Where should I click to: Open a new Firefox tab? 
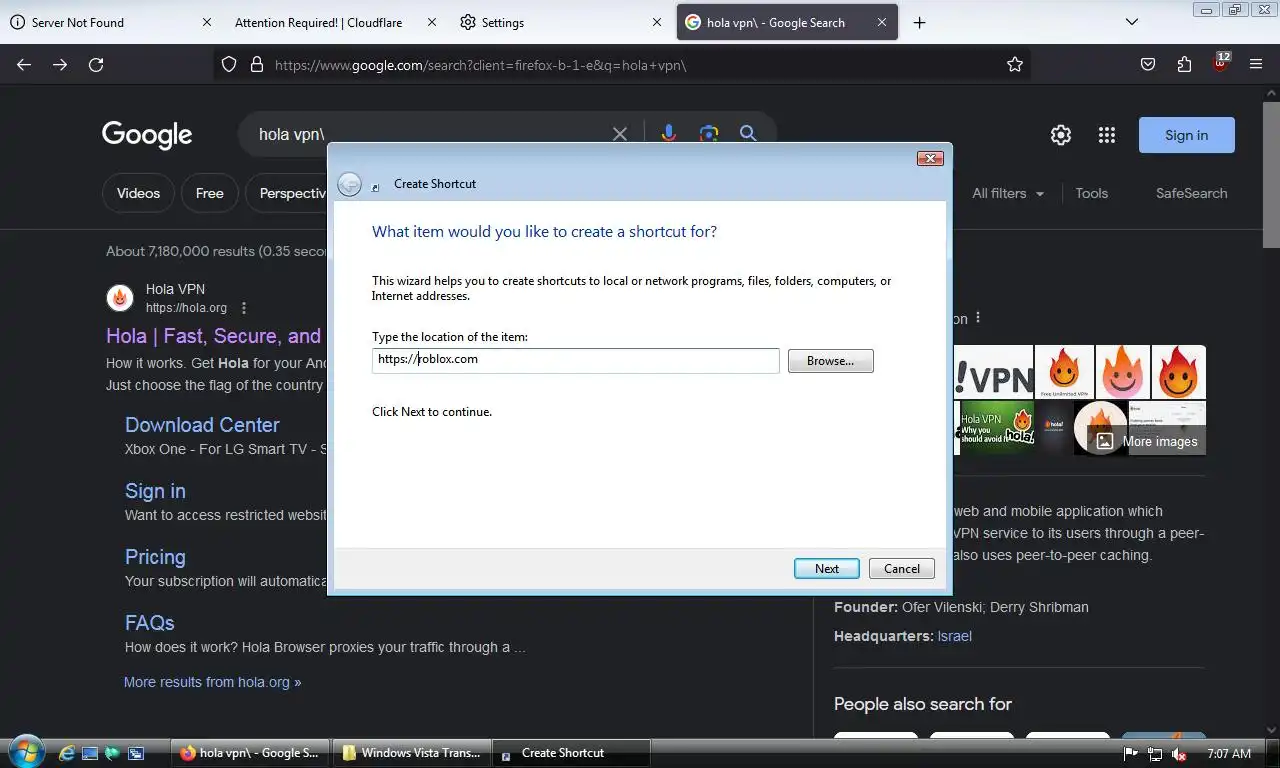[919, 22]
